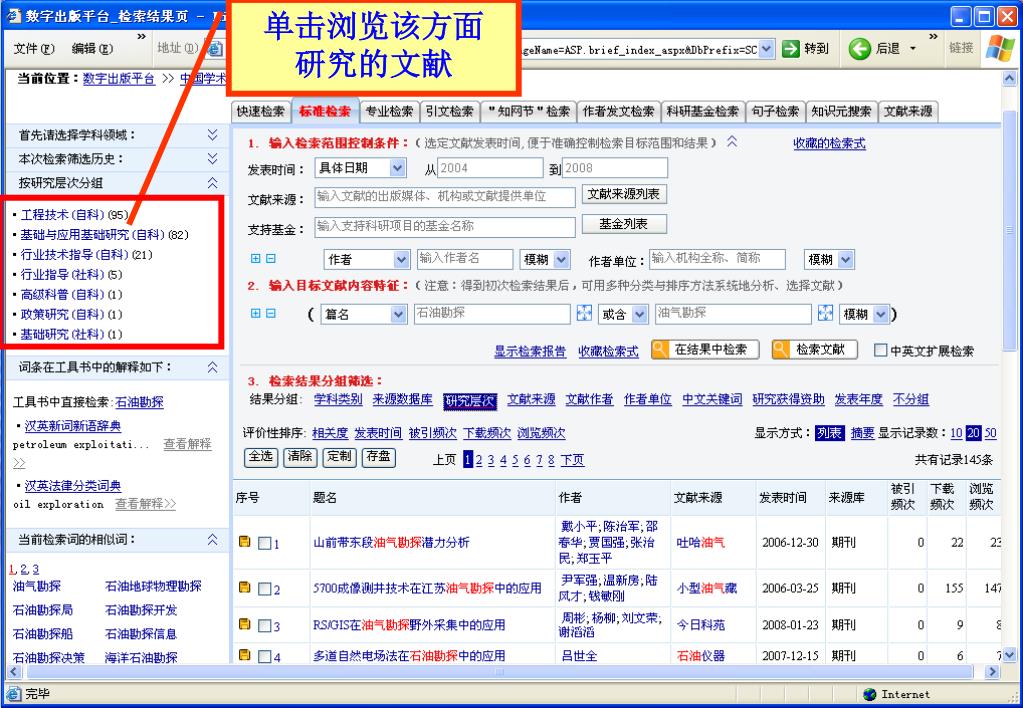Click the page icon beside the address label

pyautogui.click(x=215, y=48)
